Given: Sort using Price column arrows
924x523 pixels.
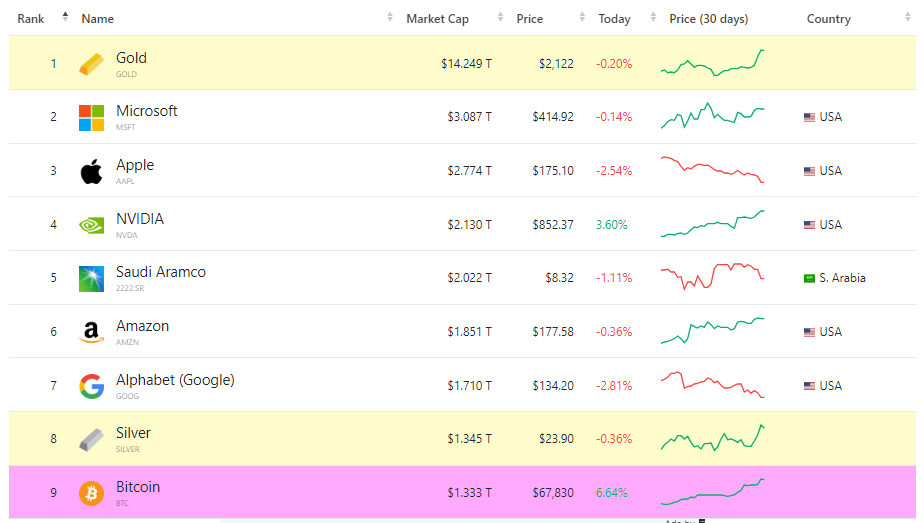Looking at the screenshot, I should click(582, 17).
